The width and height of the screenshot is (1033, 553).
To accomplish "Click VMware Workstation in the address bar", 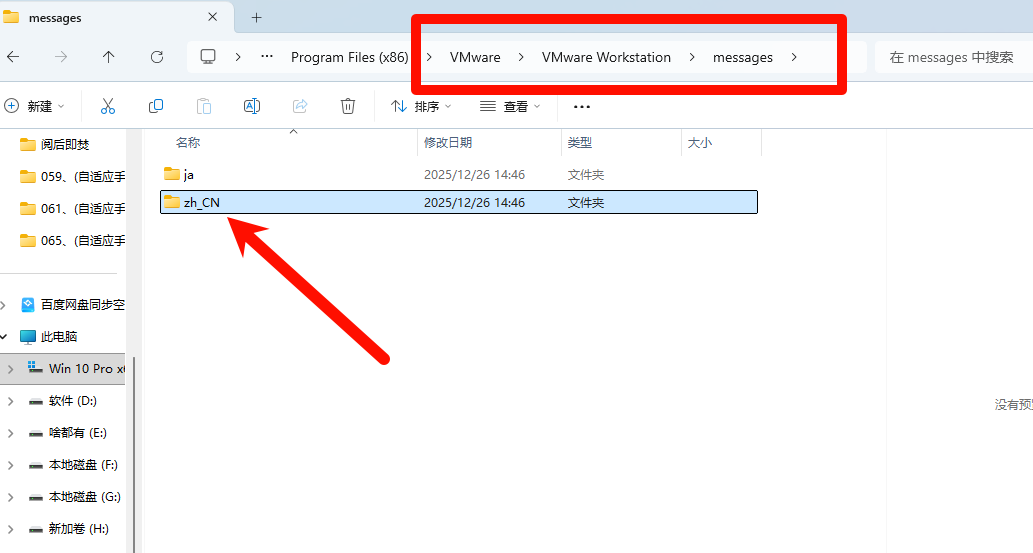I will [606, 57].
